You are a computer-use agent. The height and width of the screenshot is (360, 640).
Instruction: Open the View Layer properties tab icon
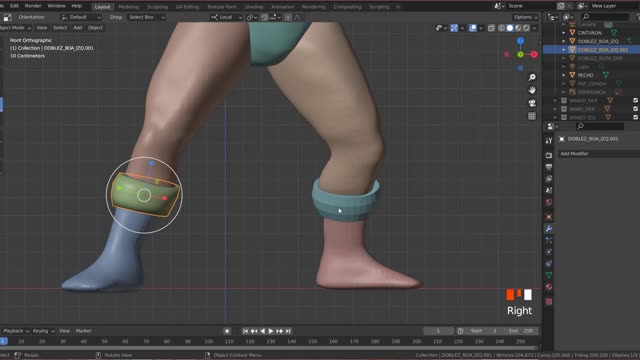tap(549, 179)
